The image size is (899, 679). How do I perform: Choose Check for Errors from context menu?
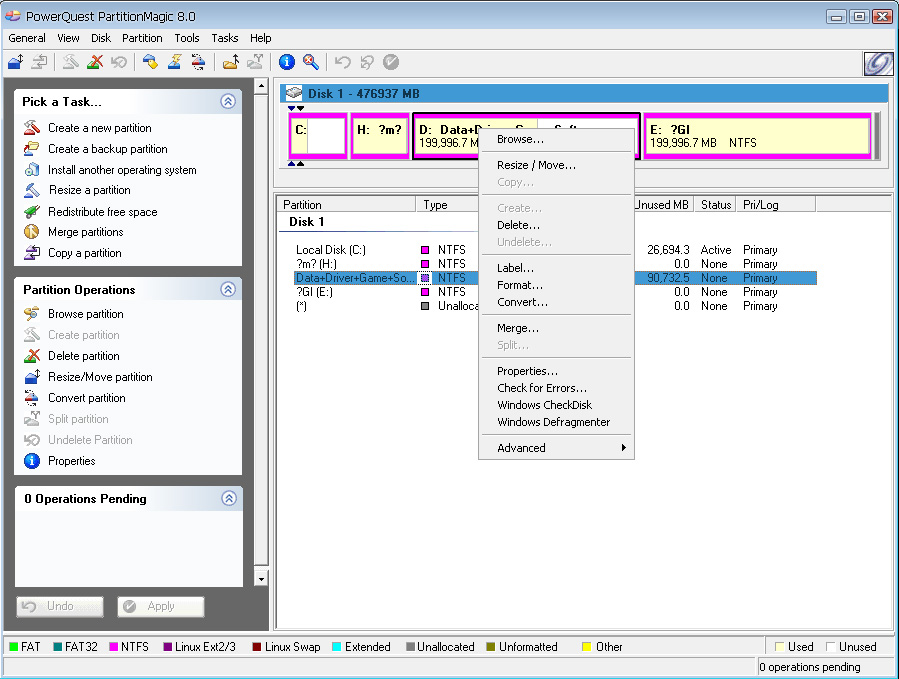tap(556, 388)
